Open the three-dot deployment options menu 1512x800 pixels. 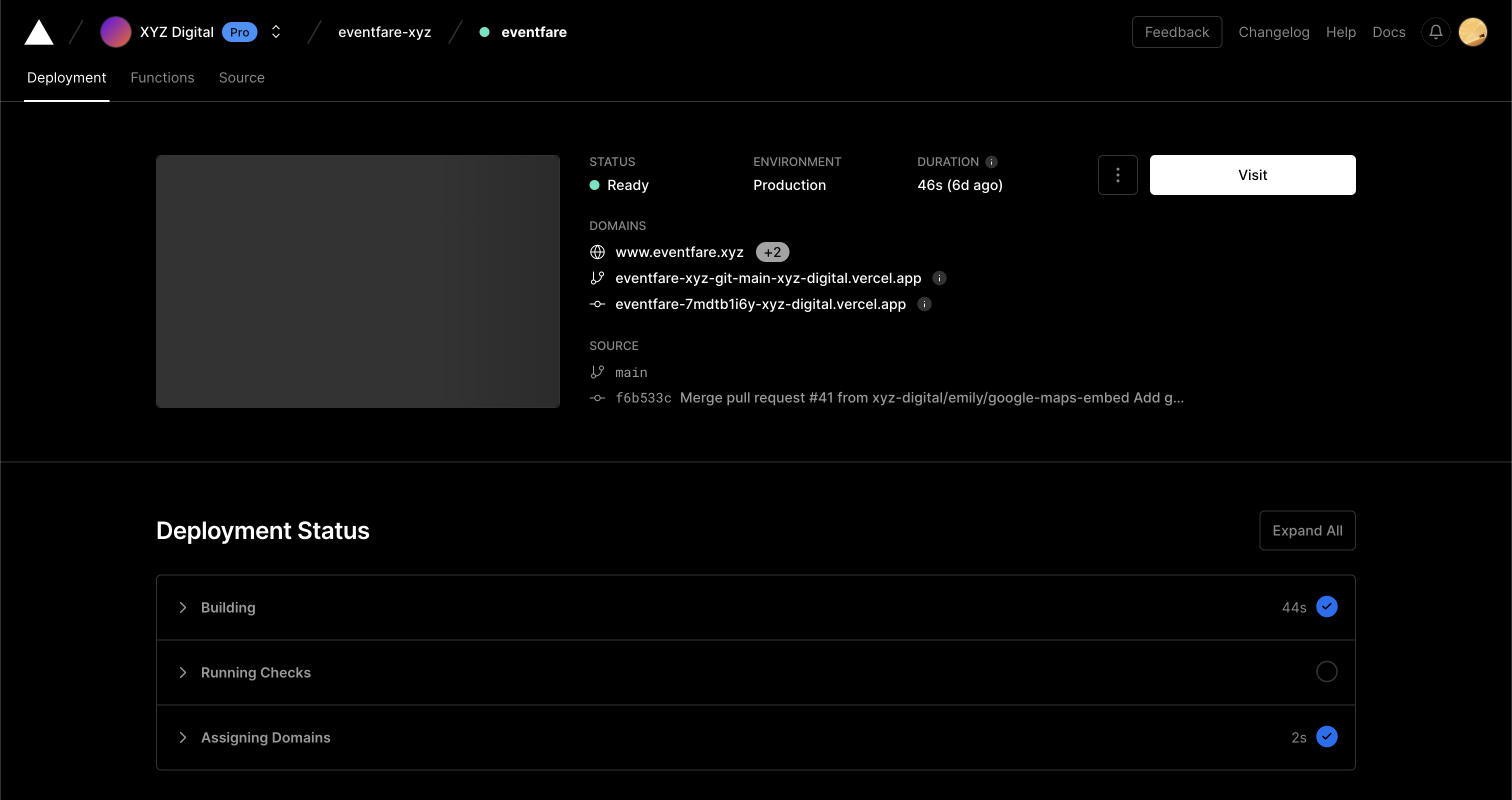pyautogui.click(x=1117, y=175)
